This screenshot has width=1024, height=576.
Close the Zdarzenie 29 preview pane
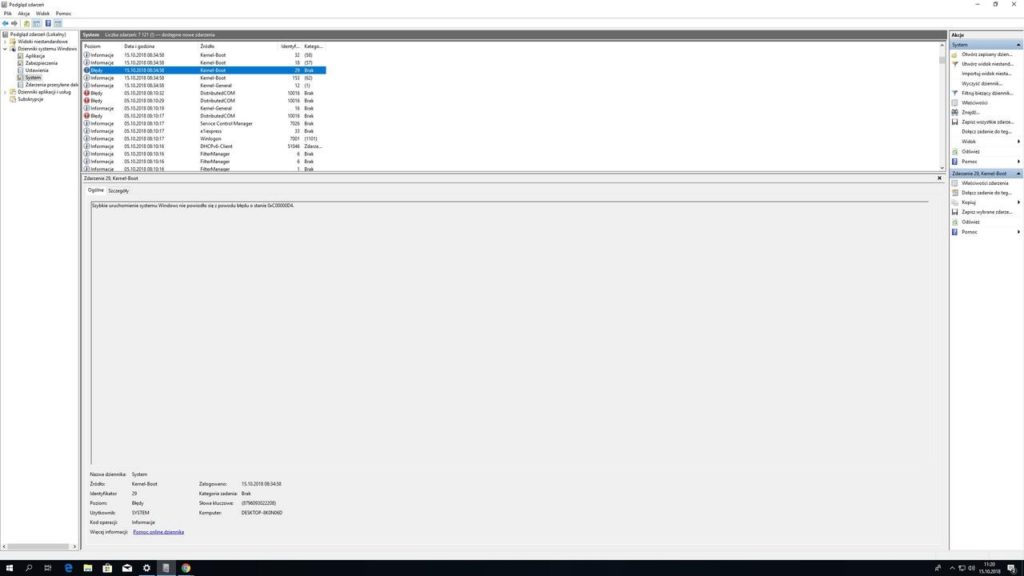point(940,178)
